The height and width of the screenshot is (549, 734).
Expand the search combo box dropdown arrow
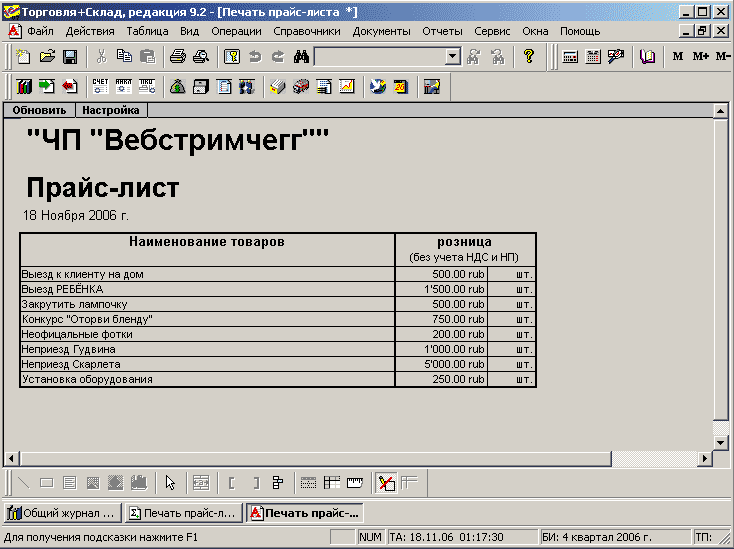pyautogui.click(x=452, y=57)
